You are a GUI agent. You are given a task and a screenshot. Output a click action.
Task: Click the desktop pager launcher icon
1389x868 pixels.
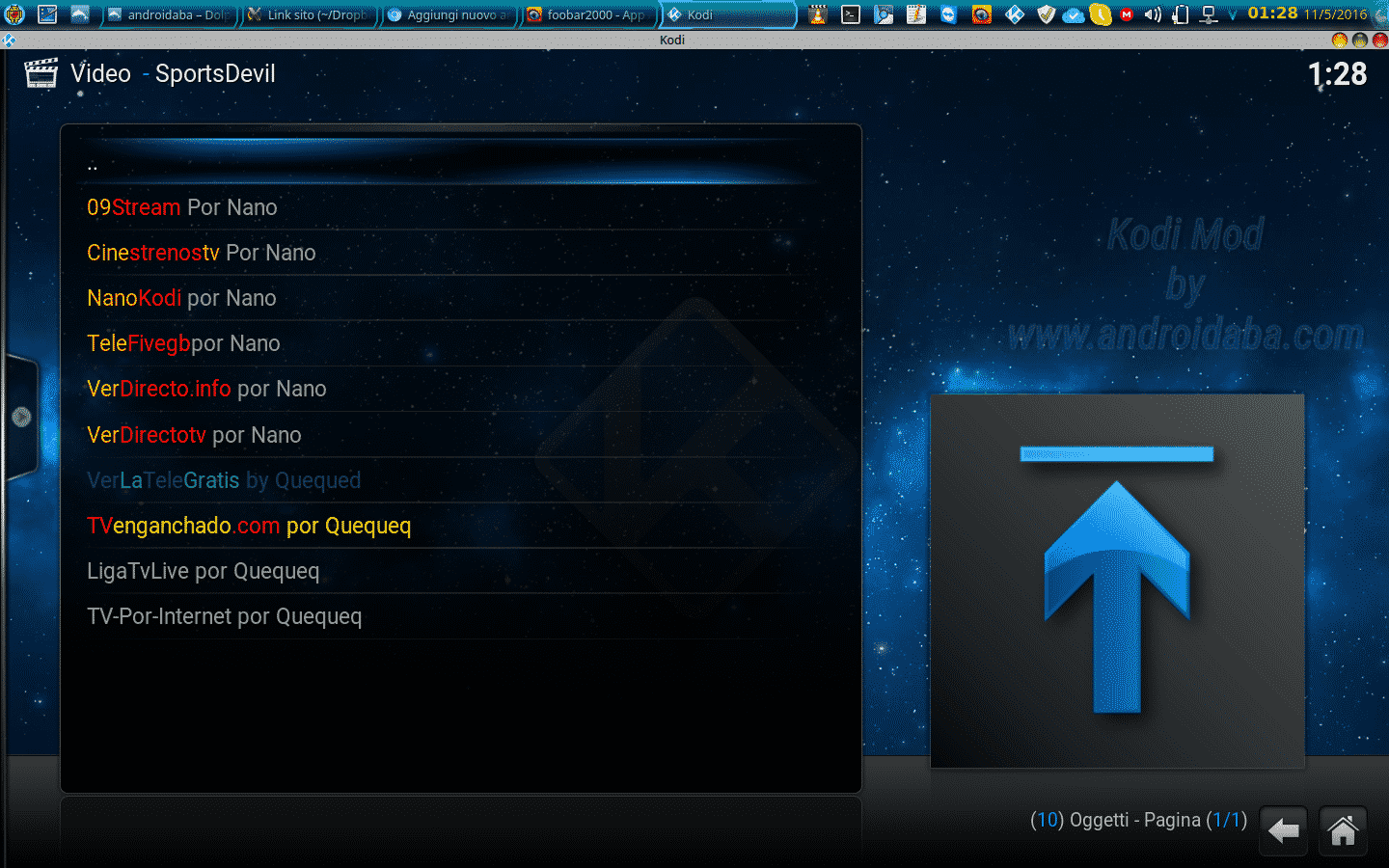click(x=47, y=14)
